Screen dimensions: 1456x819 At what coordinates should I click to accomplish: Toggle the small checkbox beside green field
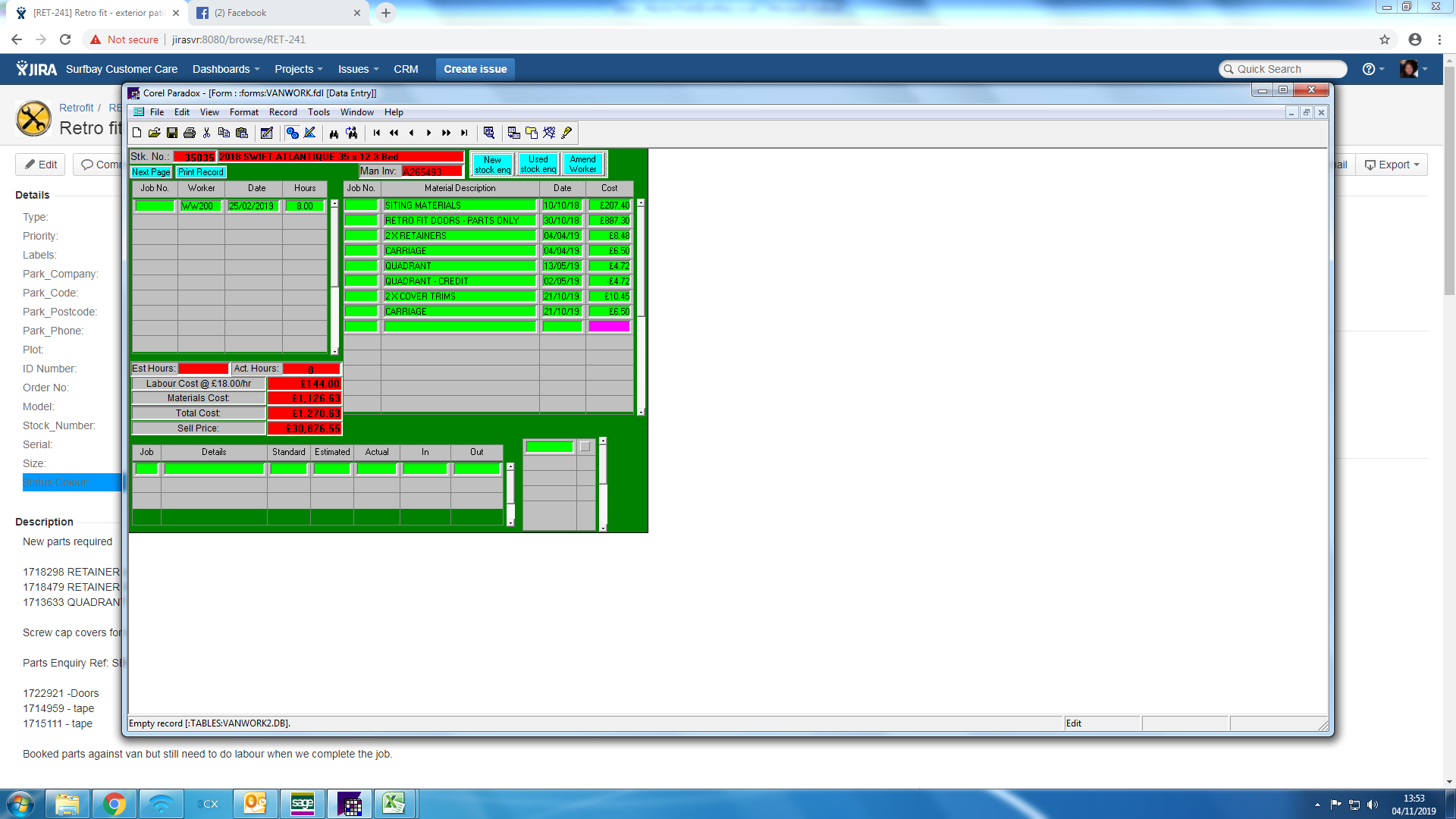point(585,447)
